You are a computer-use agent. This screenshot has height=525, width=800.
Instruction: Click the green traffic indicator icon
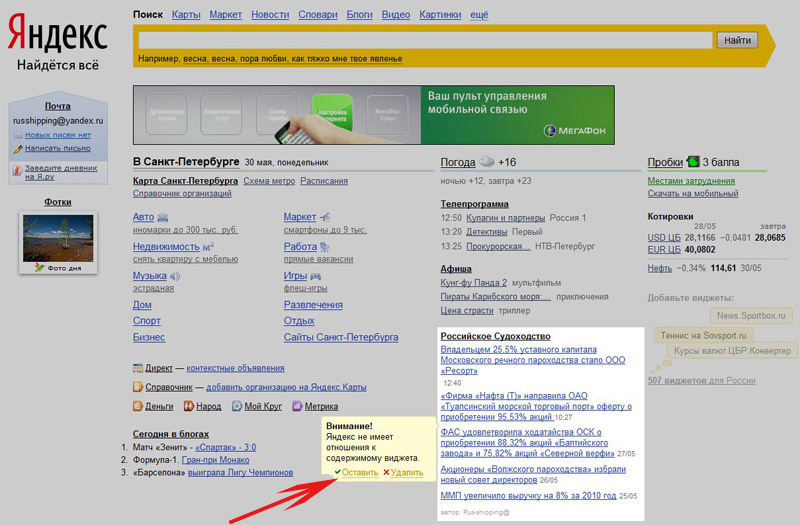693,161
